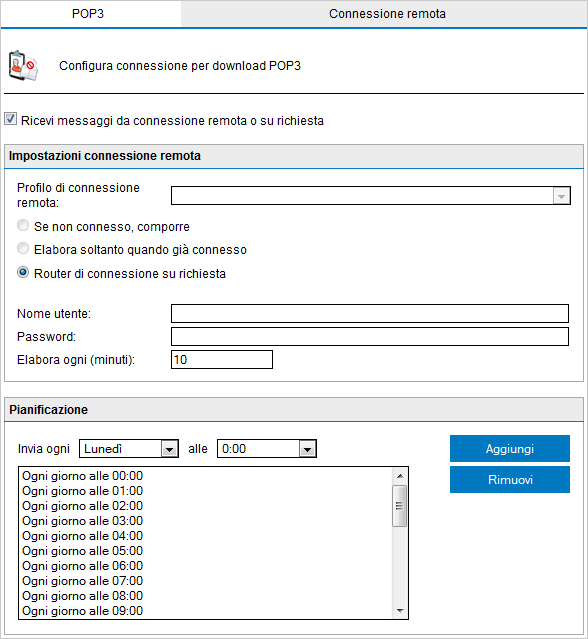588x639 pixels.
Task: Click the POP3 configuration clipboard icon
Action: coord(23,65)
